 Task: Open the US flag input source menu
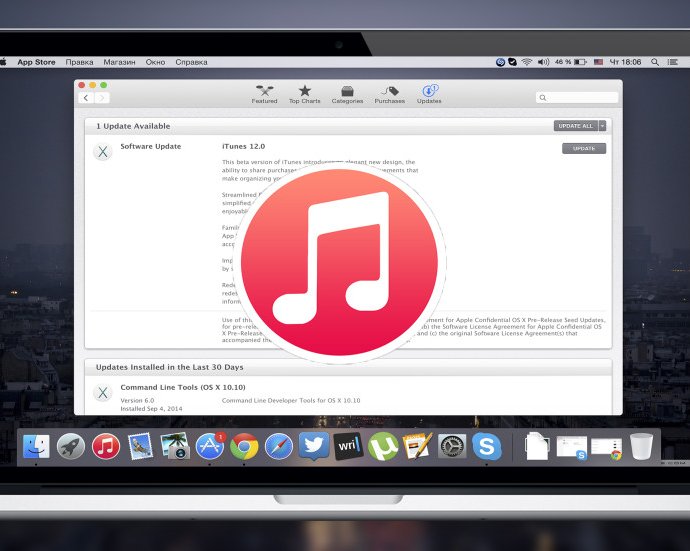tap(598, 62)
